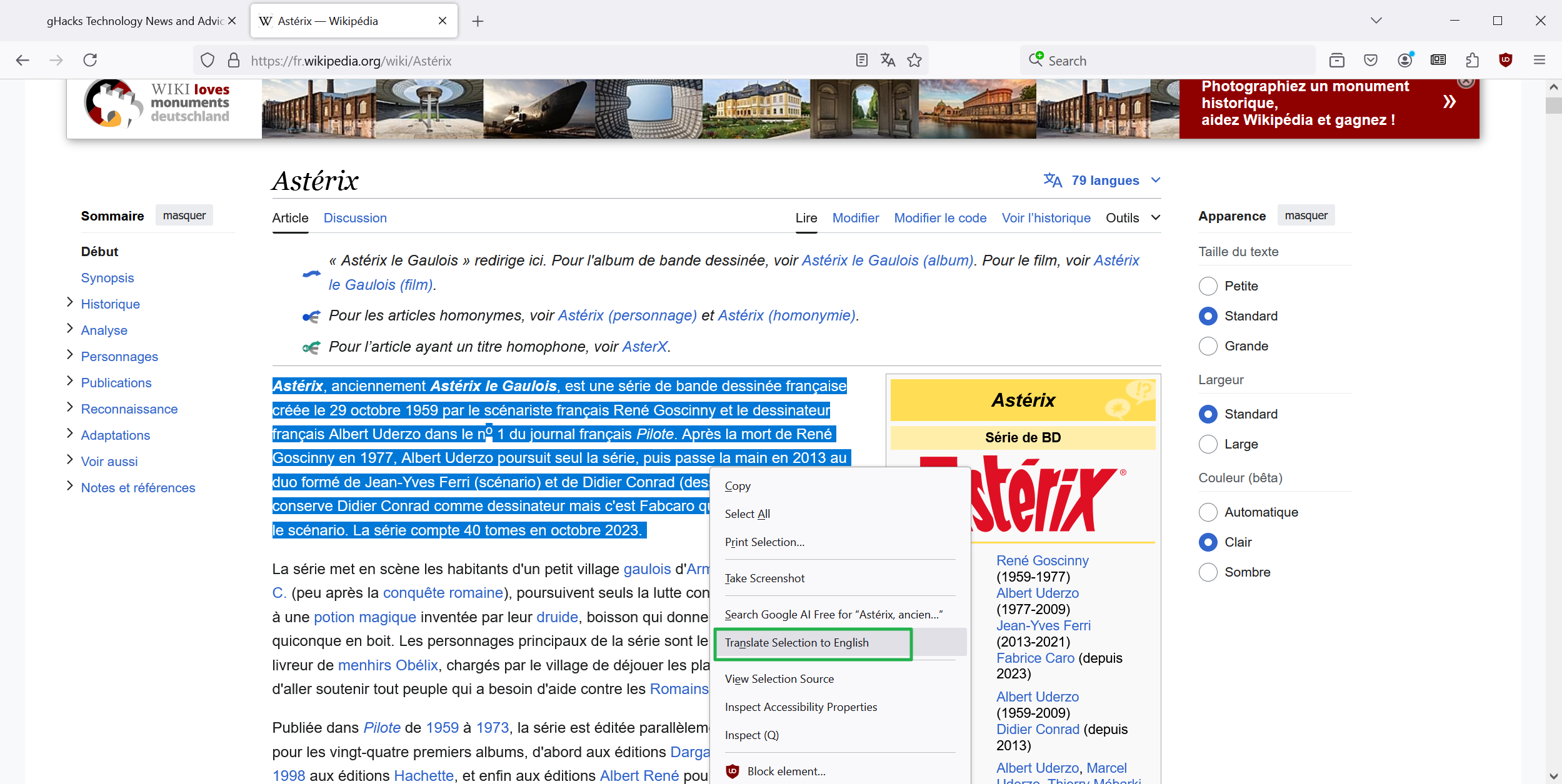The width and height of the screenshot is (1562, 784).
Task: Select Petite text size
Action: (1208, 286)
